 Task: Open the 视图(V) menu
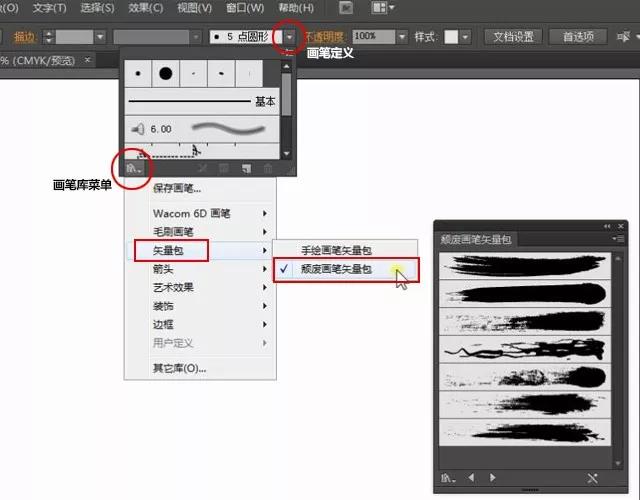[194, 8]
